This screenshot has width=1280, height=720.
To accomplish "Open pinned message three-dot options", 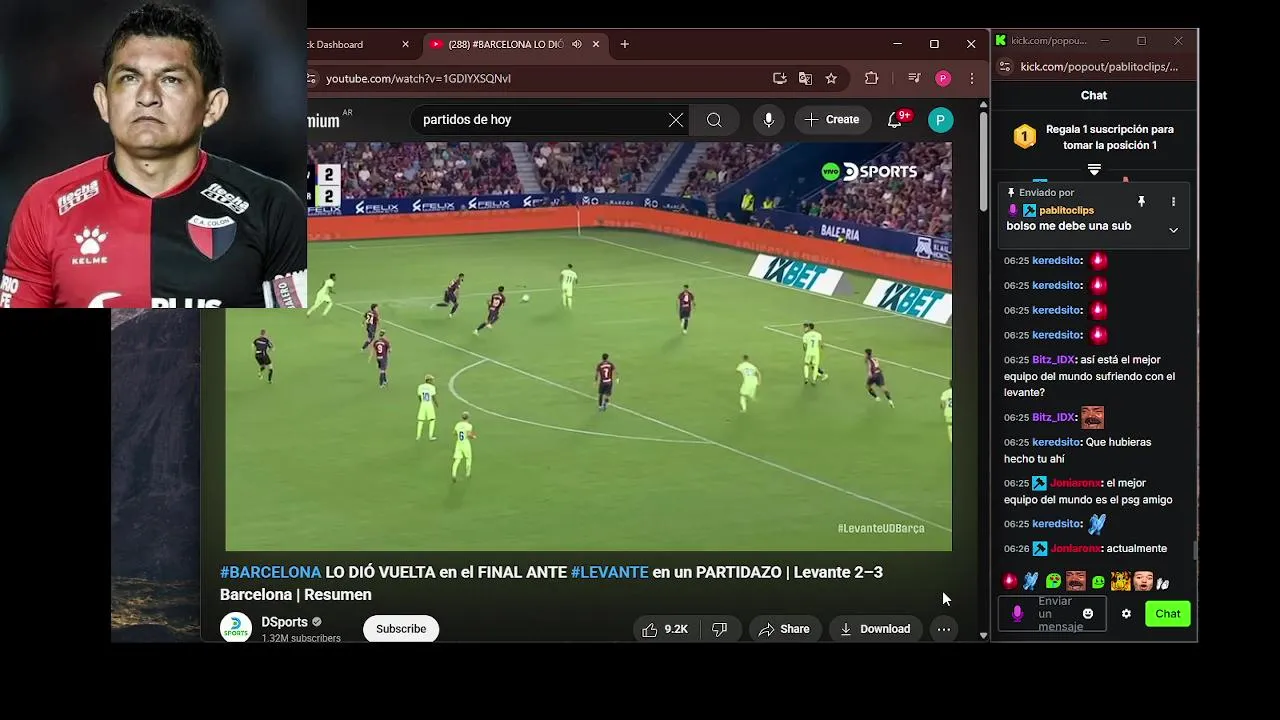I will click(1173, 202).
